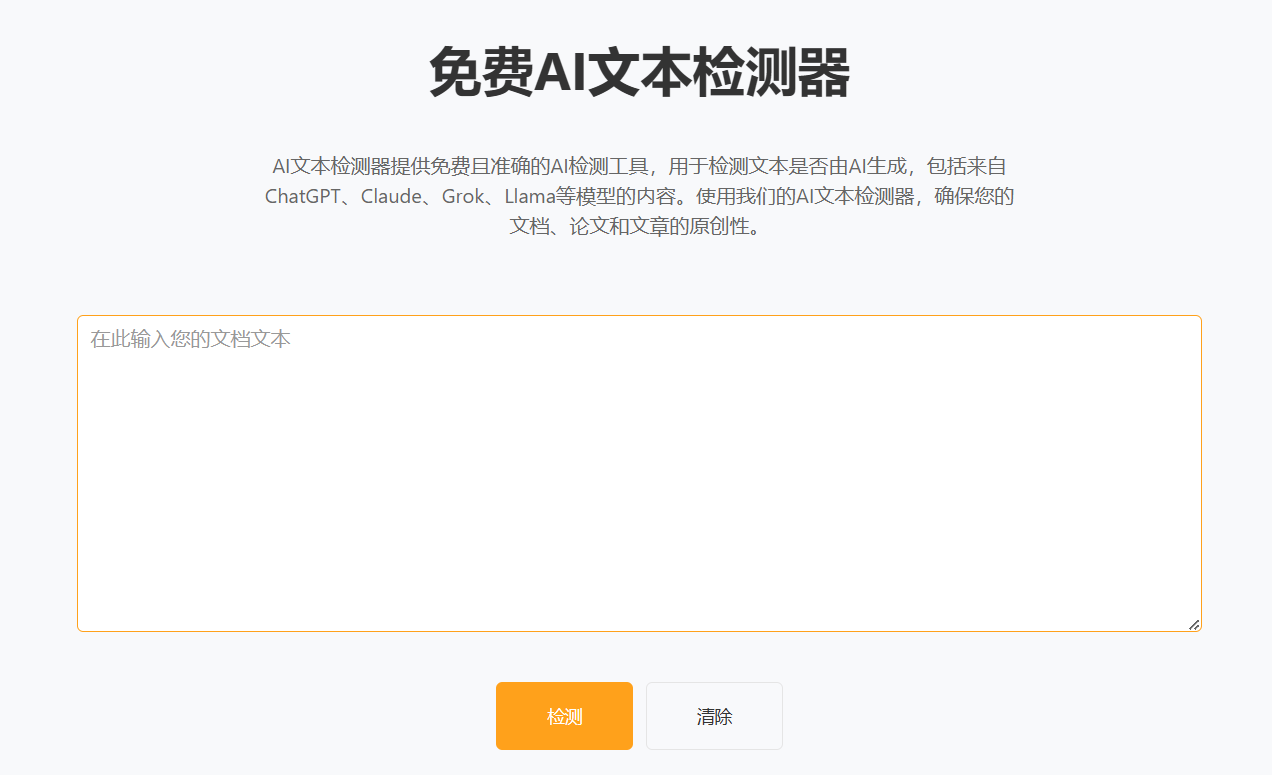Click the text 确保您的文档、论文和文章的原创性
Image resolution: width=1272 pixels, height=775 pixels.
637,226
